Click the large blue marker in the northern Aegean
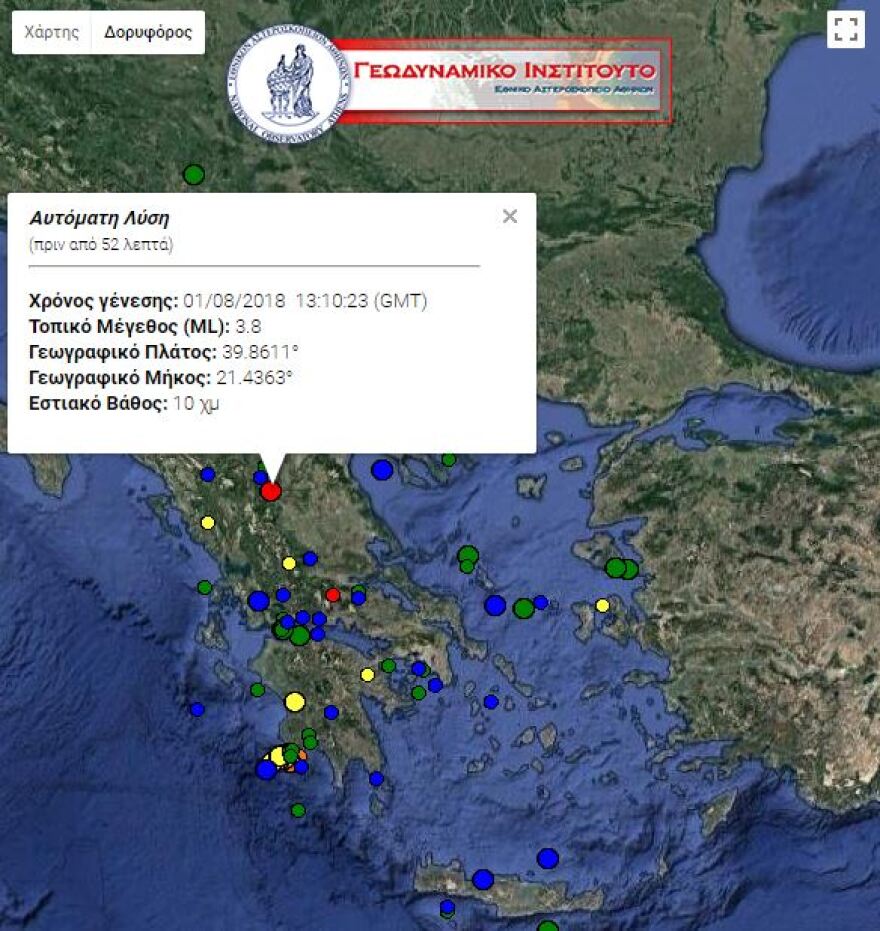Image resolution: width=880 pixels, height=931 pixels. point(381,468)
